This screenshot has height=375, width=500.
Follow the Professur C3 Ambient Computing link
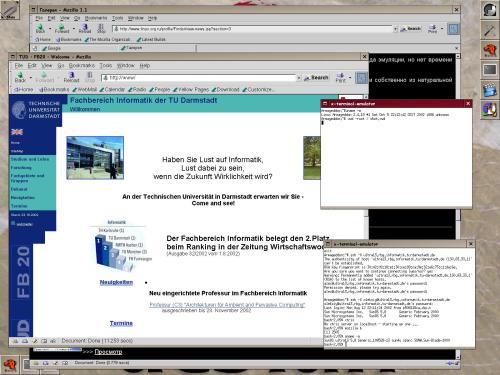coord(227,305)
